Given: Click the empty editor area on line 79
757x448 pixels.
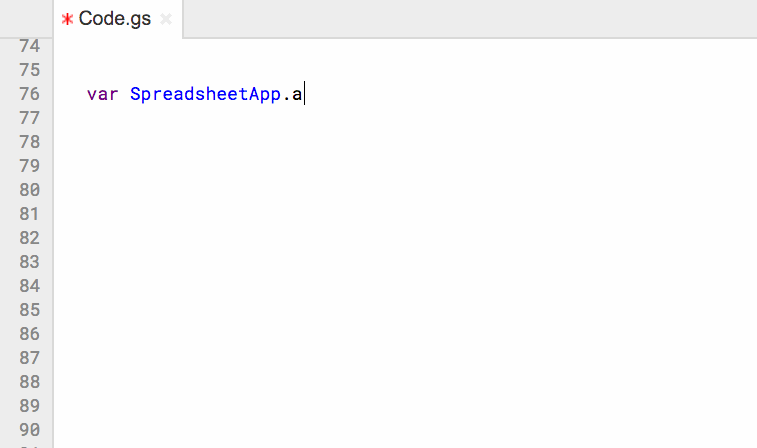Looking at the screenshot, I should click(x=406, y=166).
